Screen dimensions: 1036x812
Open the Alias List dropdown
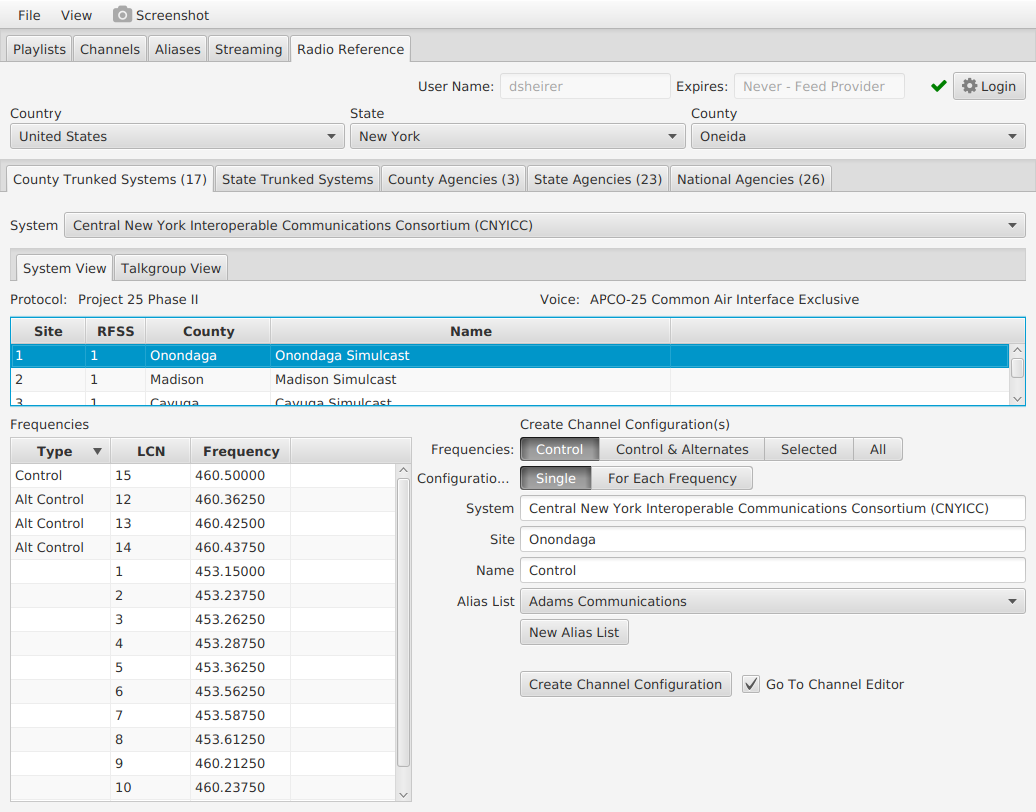[x=772, y=601]
